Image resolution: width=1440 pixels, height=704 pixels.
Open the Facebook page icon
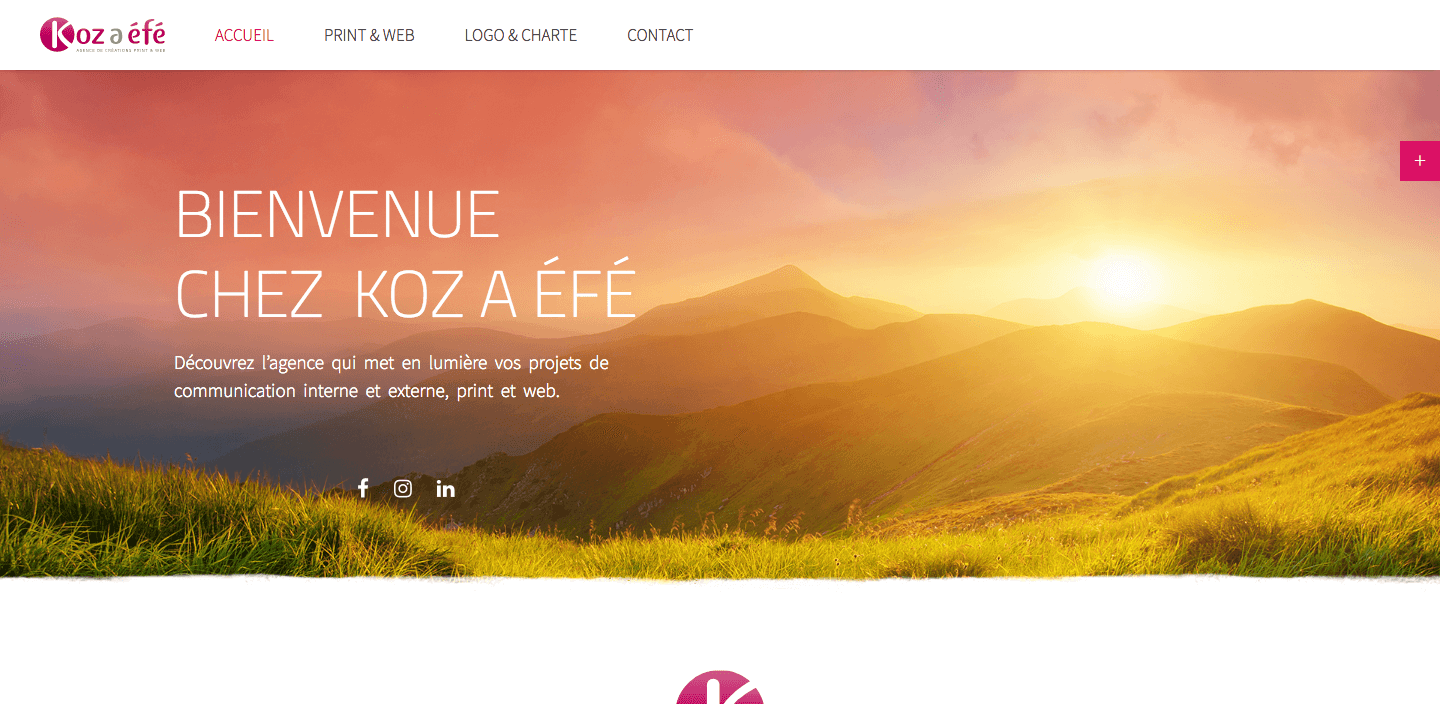coord(363,488)
